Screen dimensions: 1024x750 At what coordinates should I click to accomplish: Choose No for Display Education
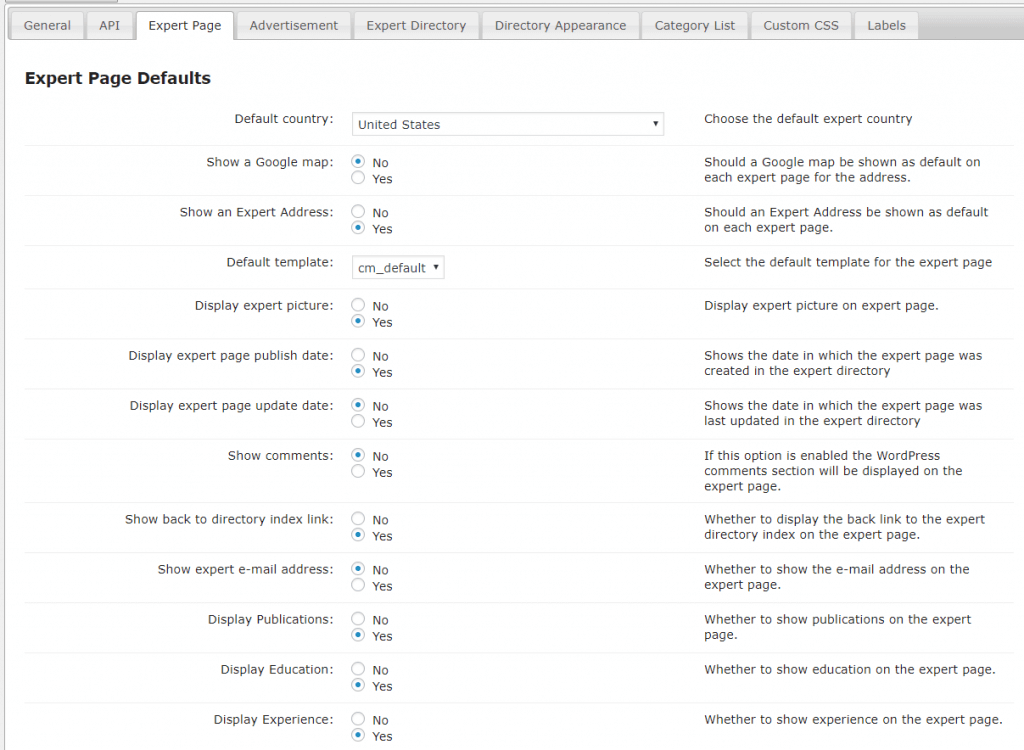358,669
